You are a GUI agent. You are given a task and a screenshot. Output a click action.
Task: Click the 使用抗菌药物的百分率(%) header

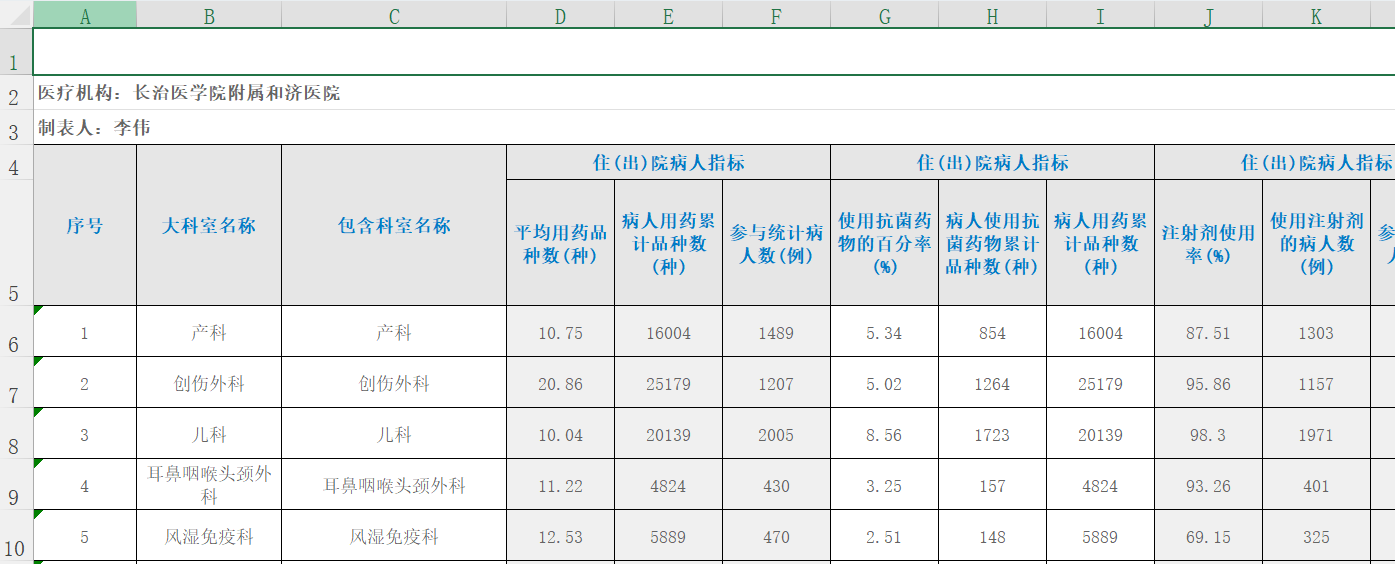[x=884, y=243]
